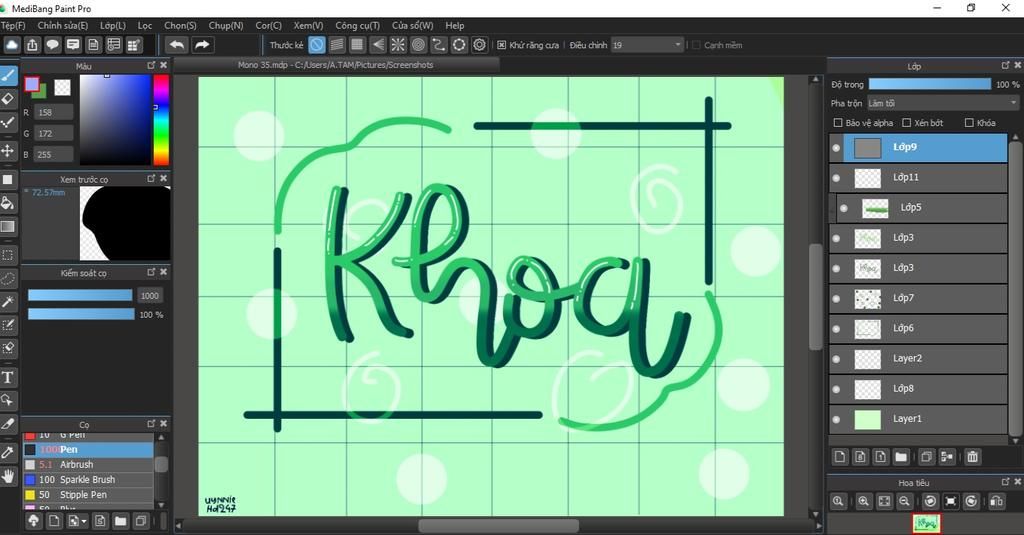Select the Lớp6 layer

click(x=918, y=329)
